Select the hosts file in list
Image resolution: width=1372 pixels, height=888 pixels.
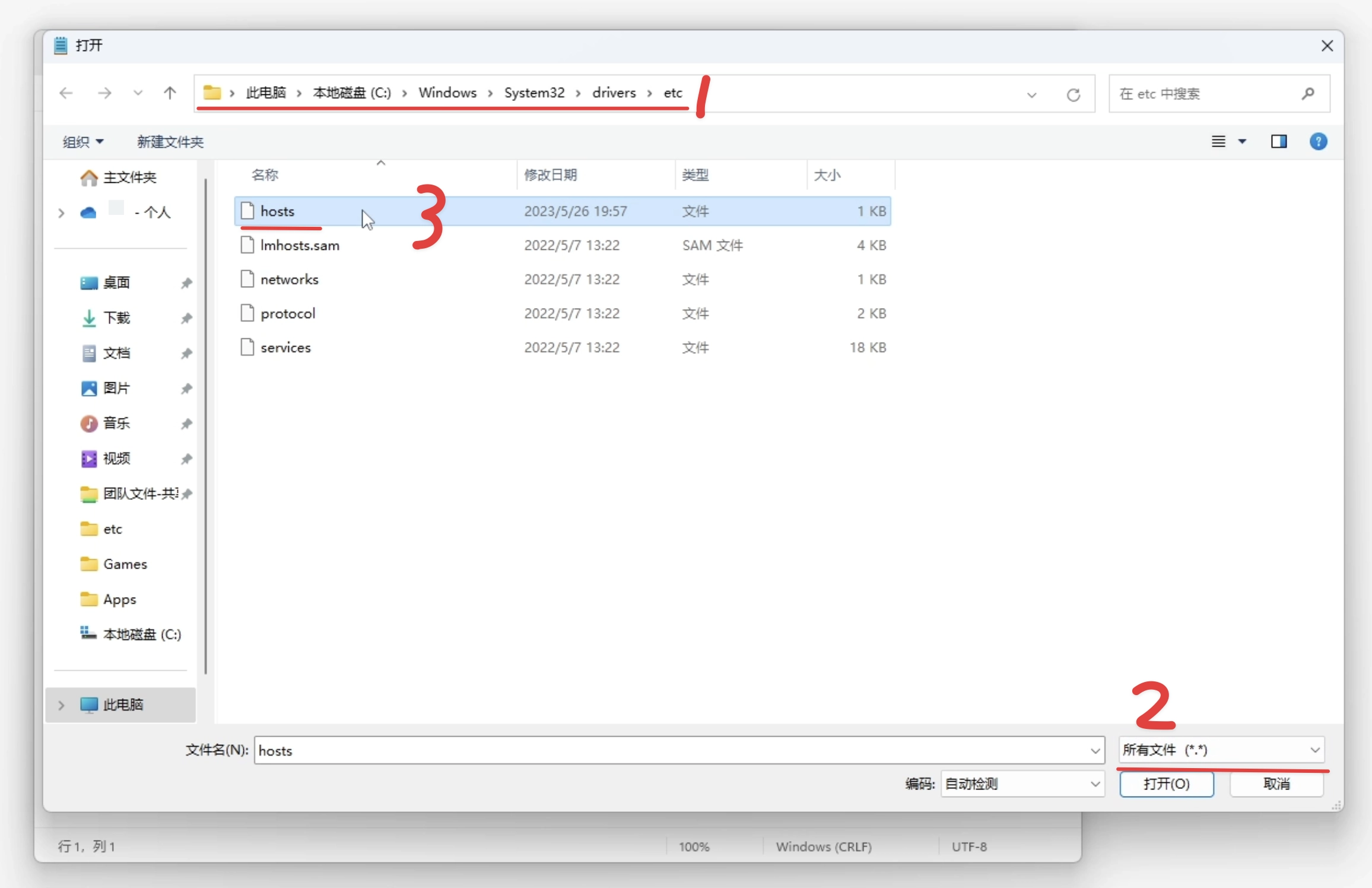click(x=277, y=210)
